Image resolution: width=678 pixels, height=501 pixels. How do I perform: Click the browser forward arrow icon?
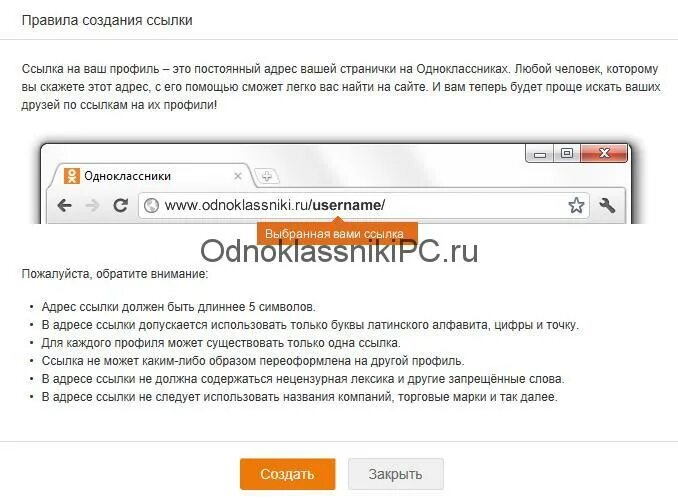point(92,205)
